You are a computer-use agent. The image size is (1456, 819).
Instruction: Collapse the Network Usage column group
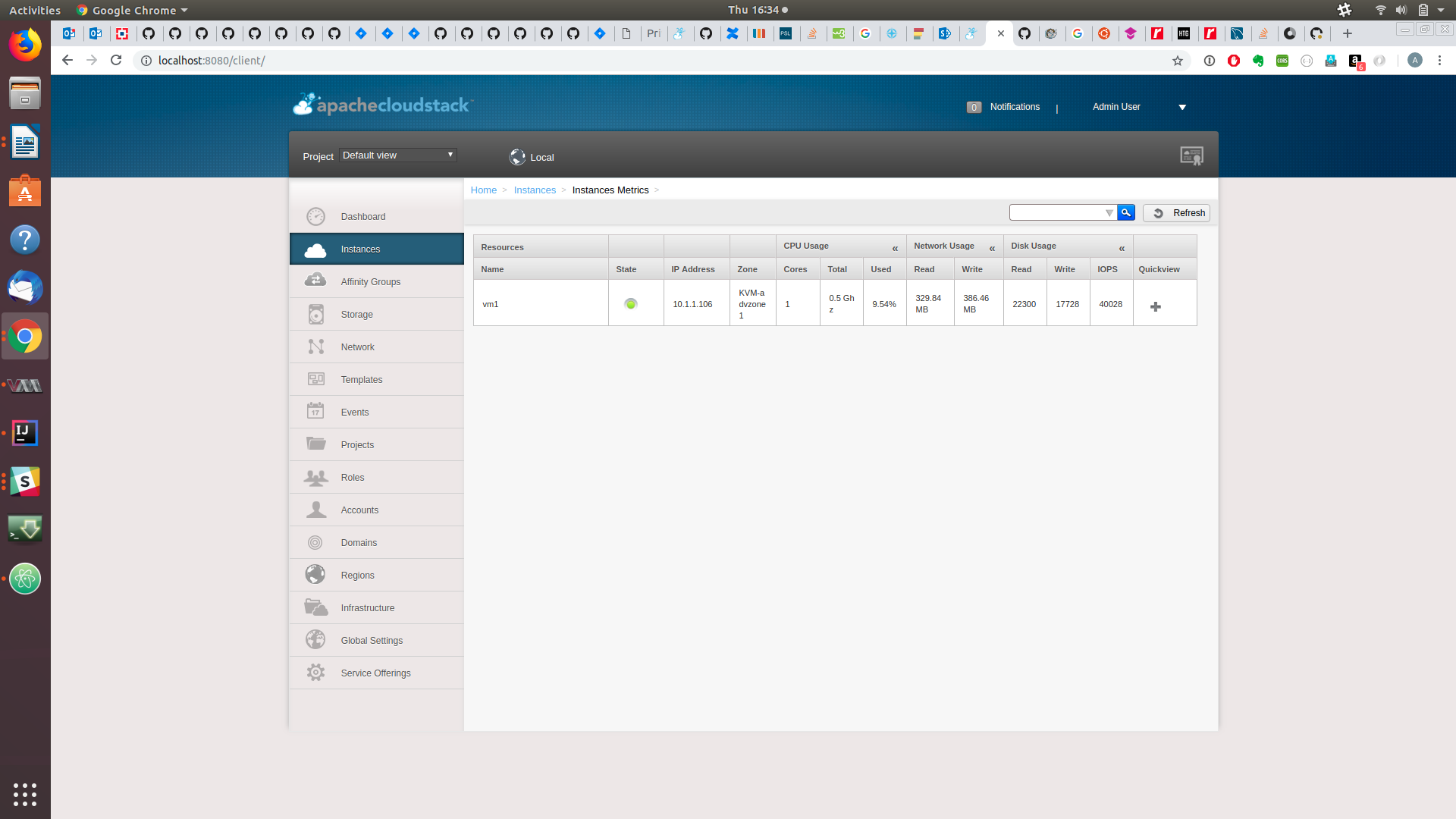(x=992, y=248)
